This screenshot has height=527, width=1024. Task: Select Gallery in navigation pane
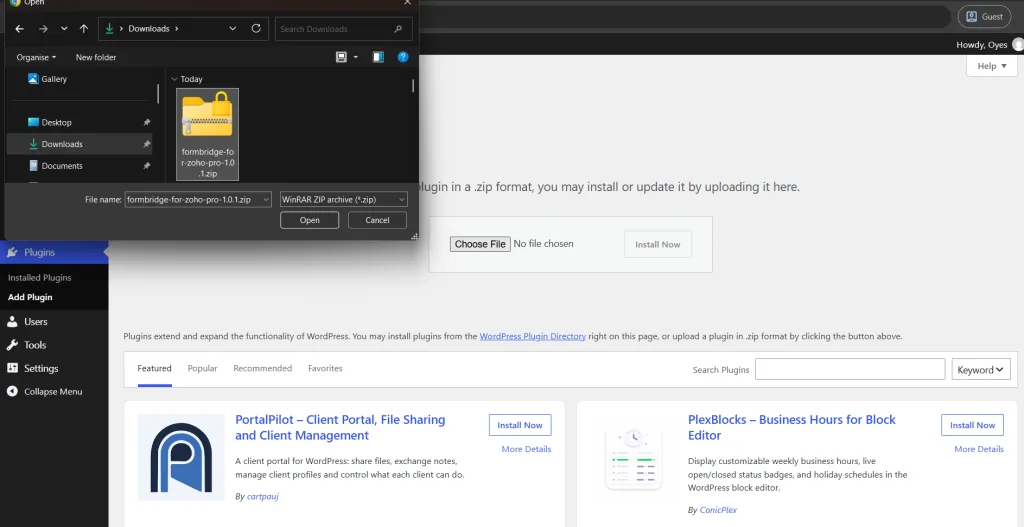pos(48,79)
